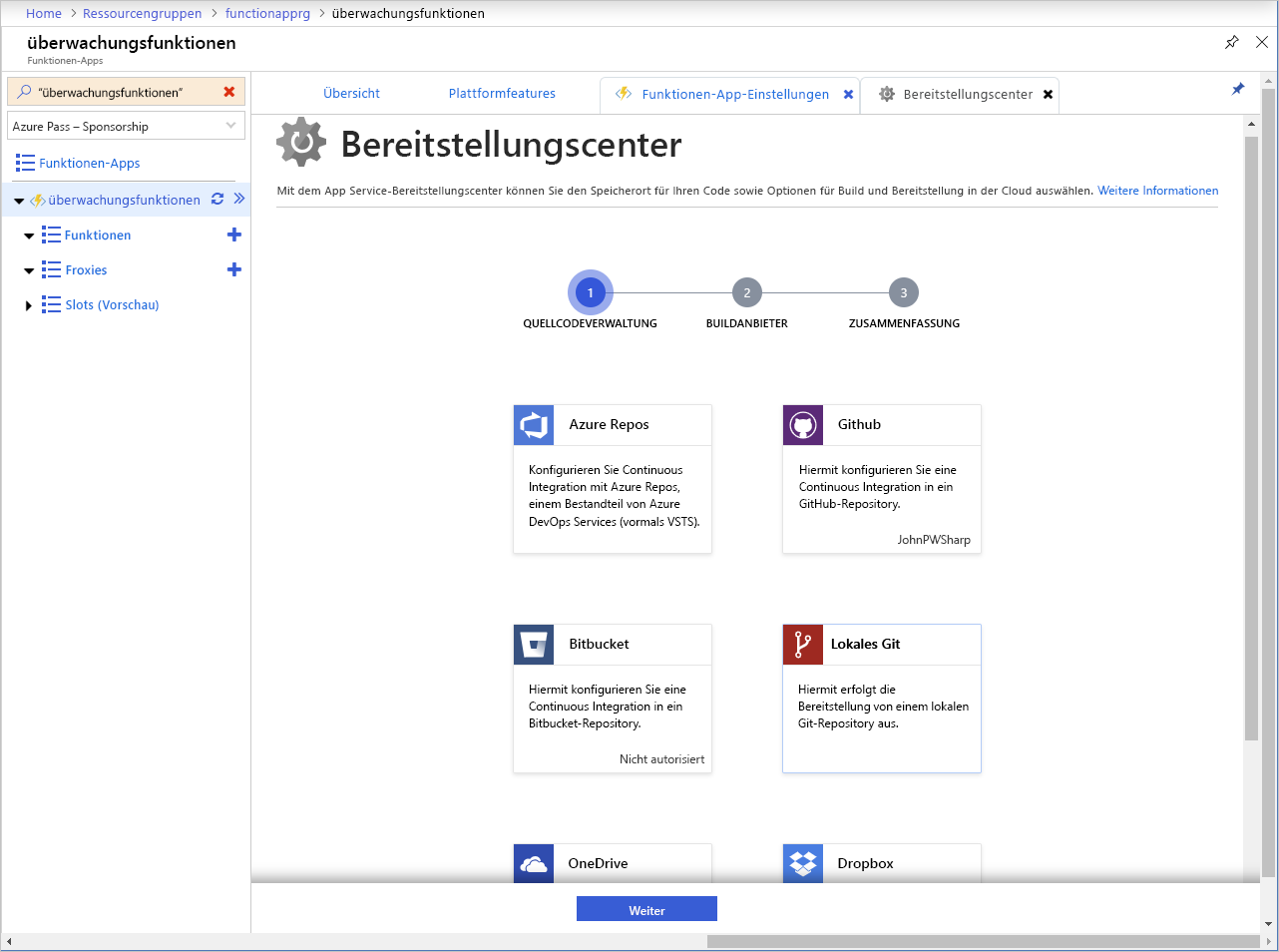Screen dimensions: 1279x952
Task: Collapse the überwachungsfunktionen tree node
Action: [19, 201]
